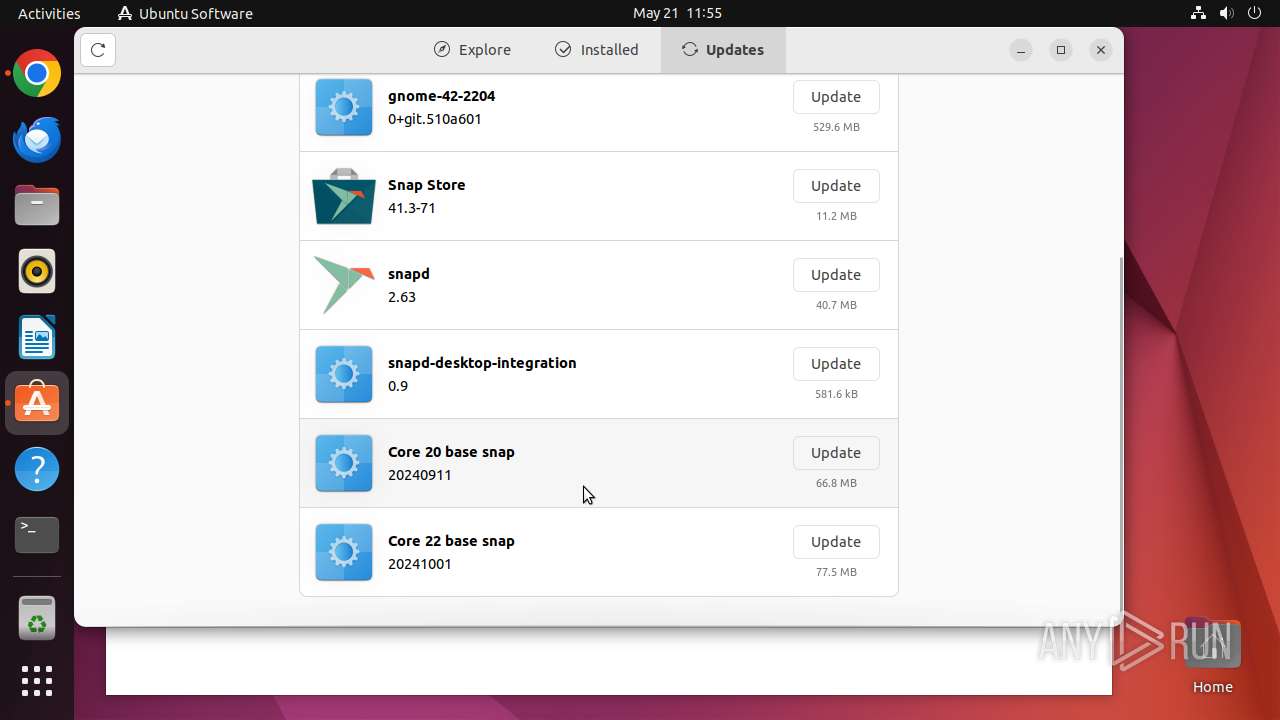Screen dimensions: 1280x720
Task: Click the version text 20241001
Action: pyautogui.click(x=420, y=564)
